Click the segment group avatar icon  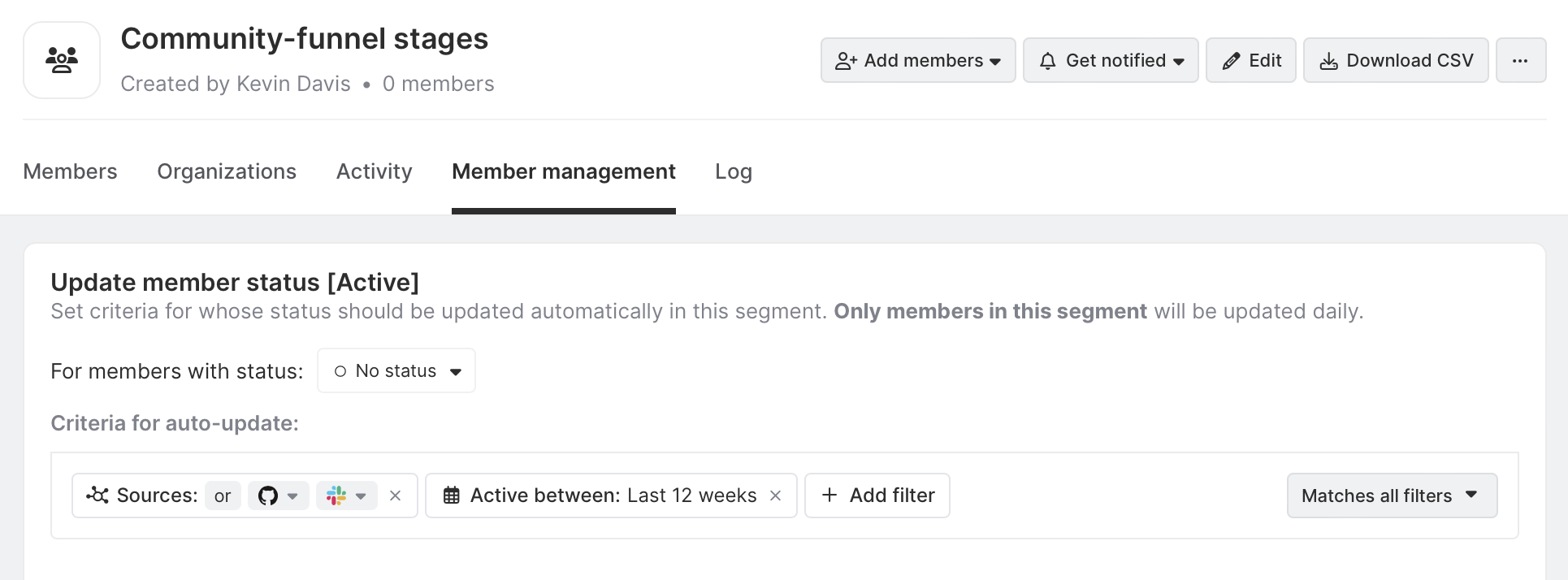(x=62, y=60)
